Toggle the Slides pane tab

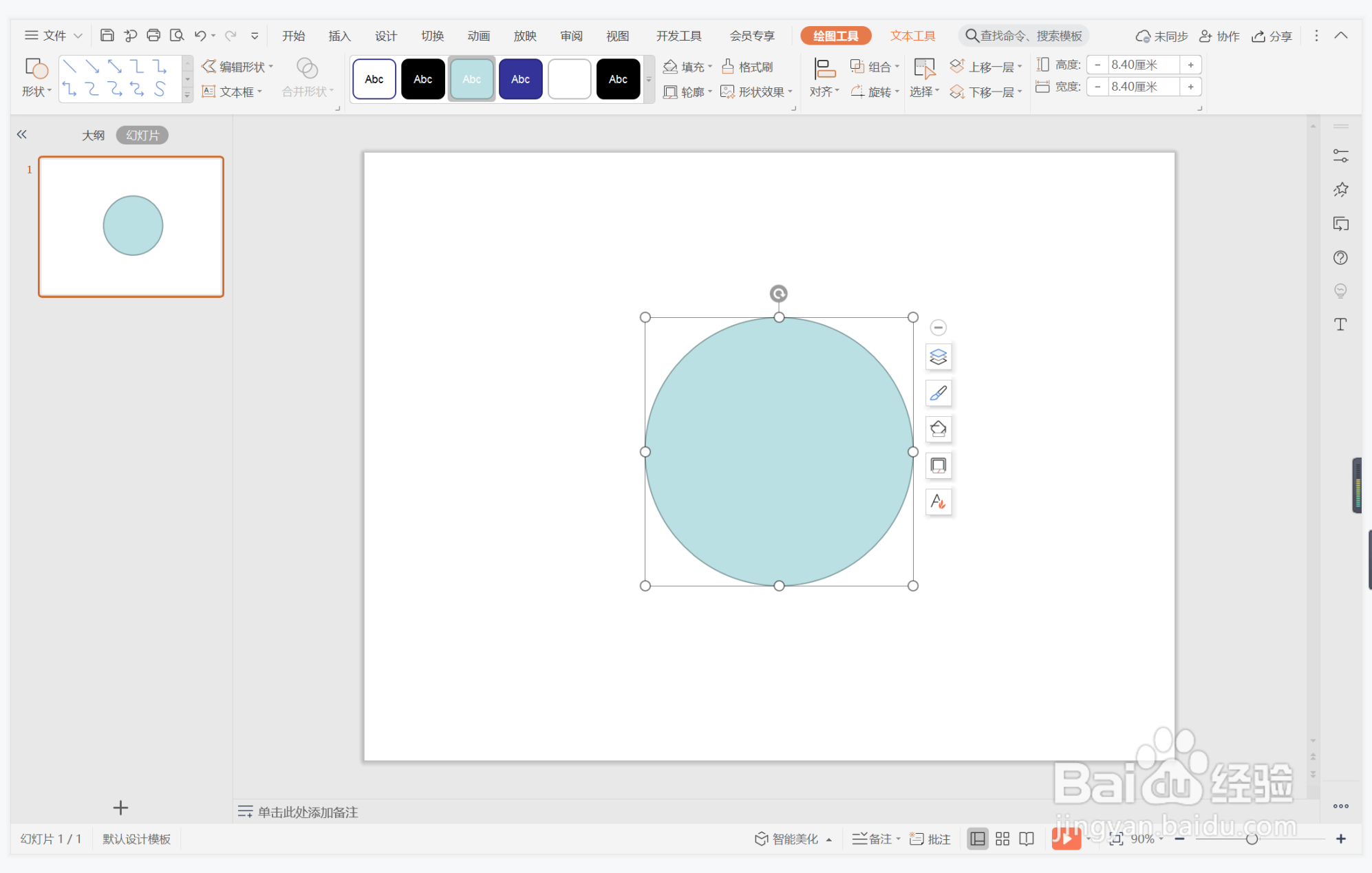[142, 135]
